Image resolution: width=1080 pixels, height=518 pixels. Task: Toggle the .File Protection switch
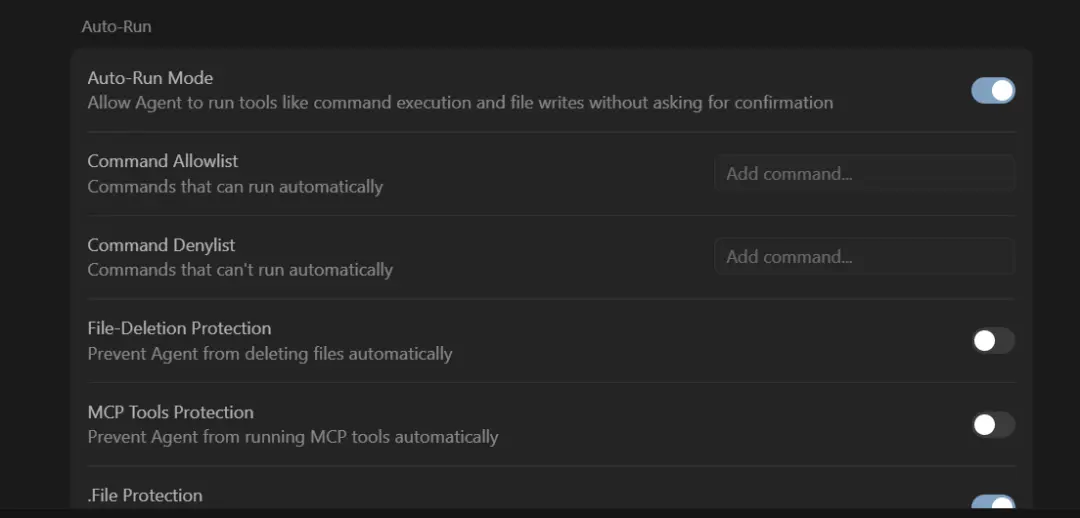993,504
